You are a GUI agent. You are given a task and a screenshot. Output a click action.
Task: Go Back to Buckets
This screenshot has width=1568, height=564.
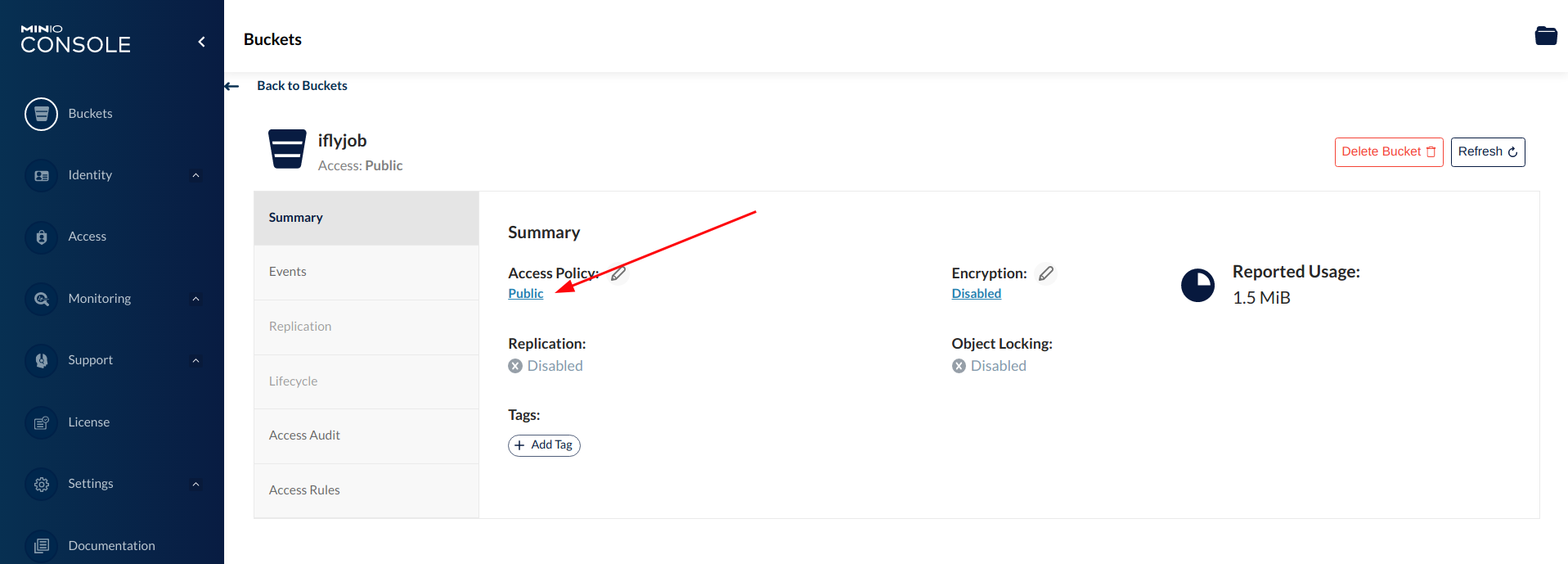[301, 86]
